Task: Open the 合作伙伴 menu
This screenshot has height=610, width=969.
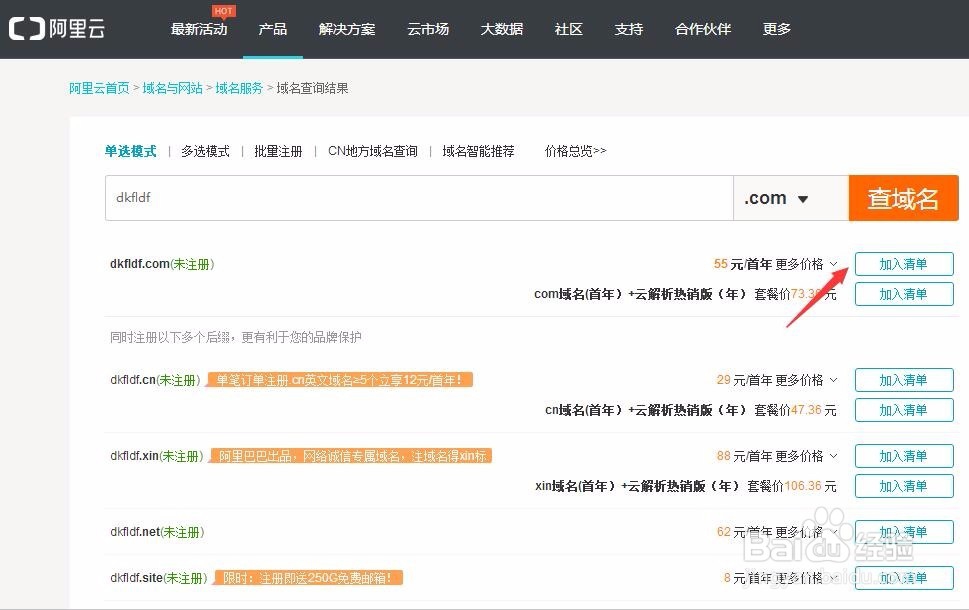Action: click(703, 29)
